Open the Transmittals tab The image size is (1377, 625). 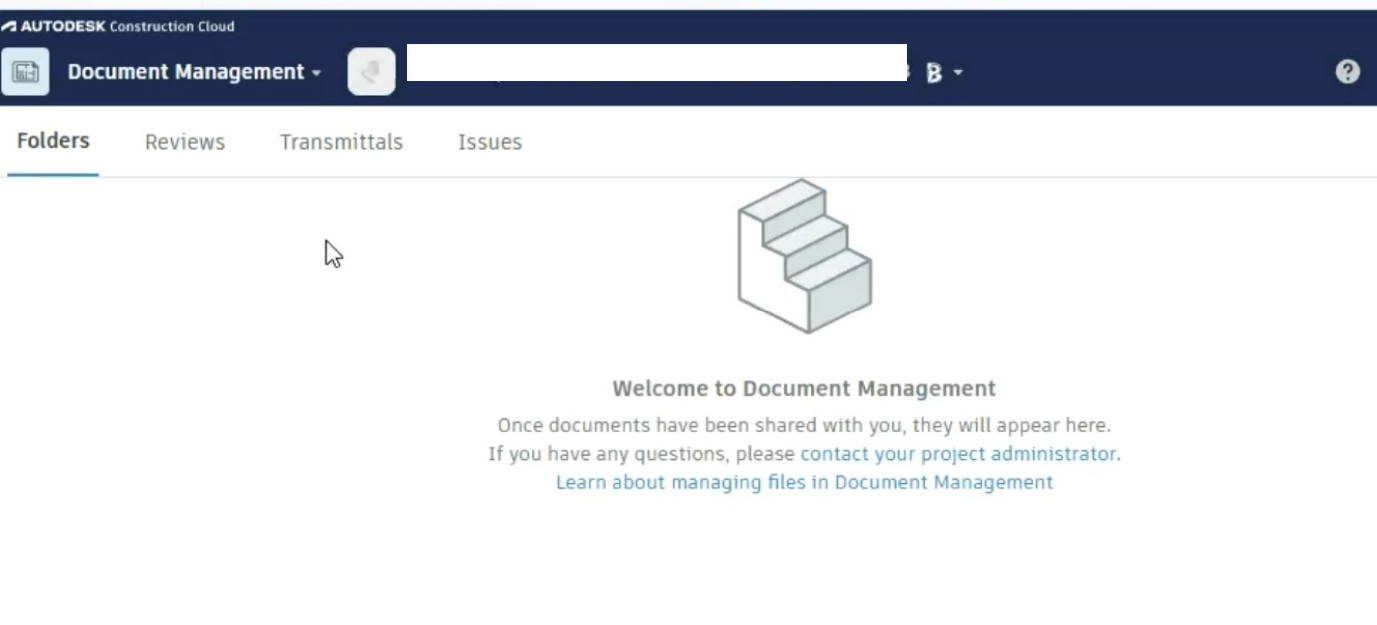pos(341,142)
